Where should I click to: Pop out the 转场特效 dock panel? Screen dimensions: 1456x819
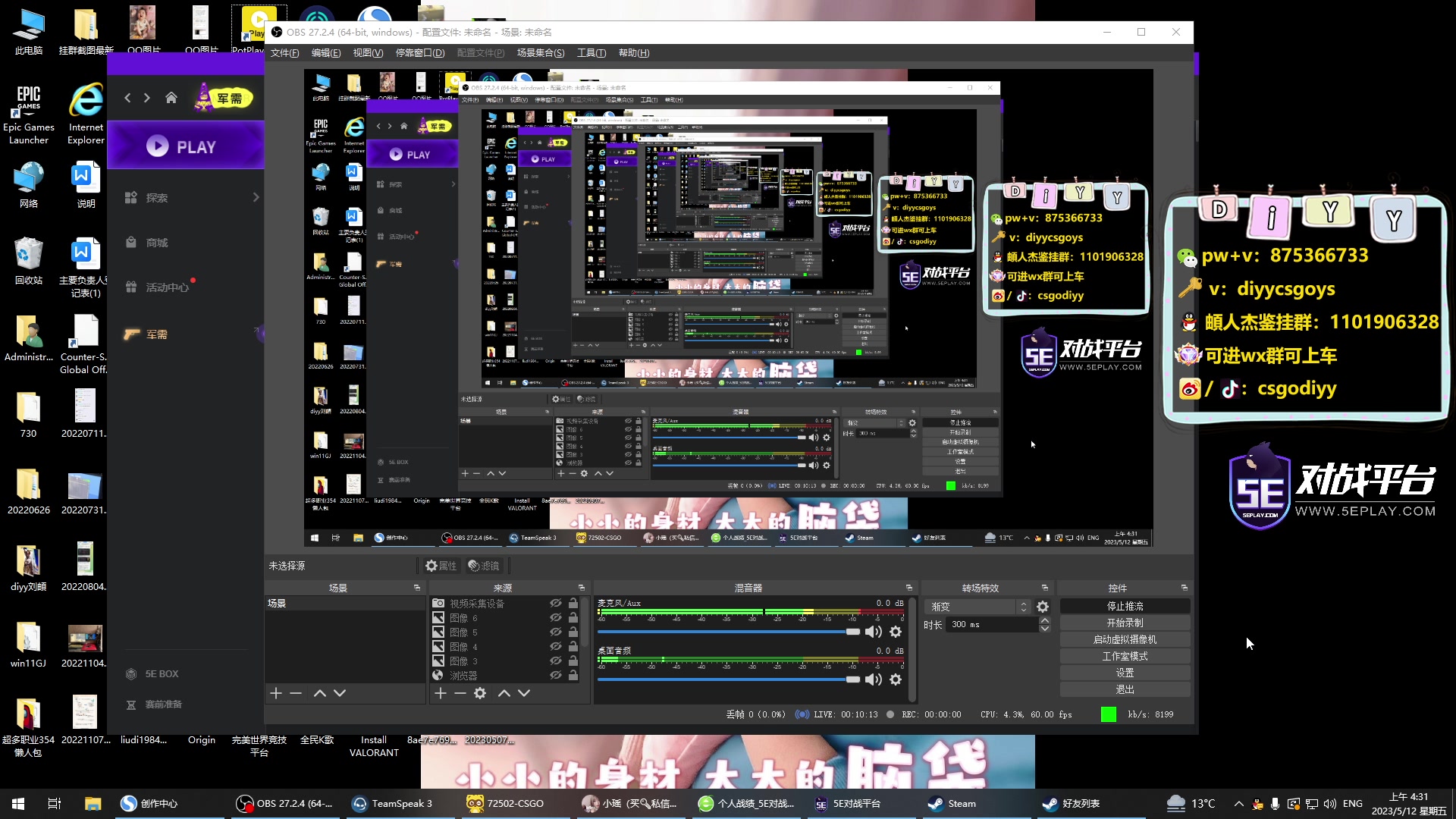(1045, 588)
